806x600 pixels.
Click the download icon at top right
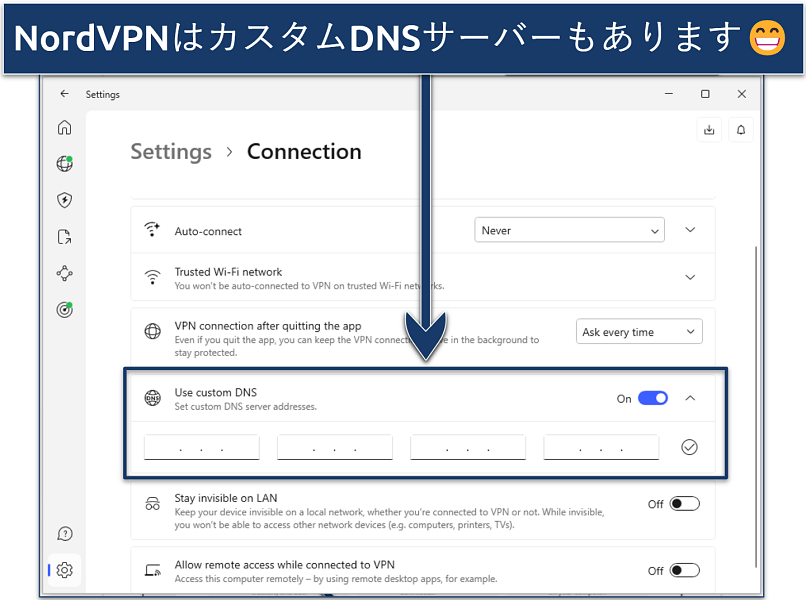point(709,129)
